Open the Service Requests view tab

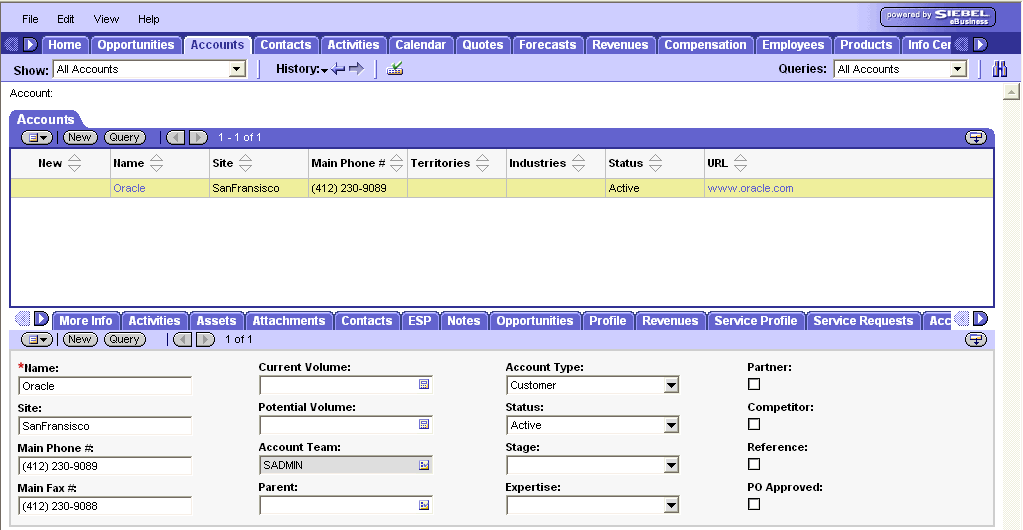point(863,321)
